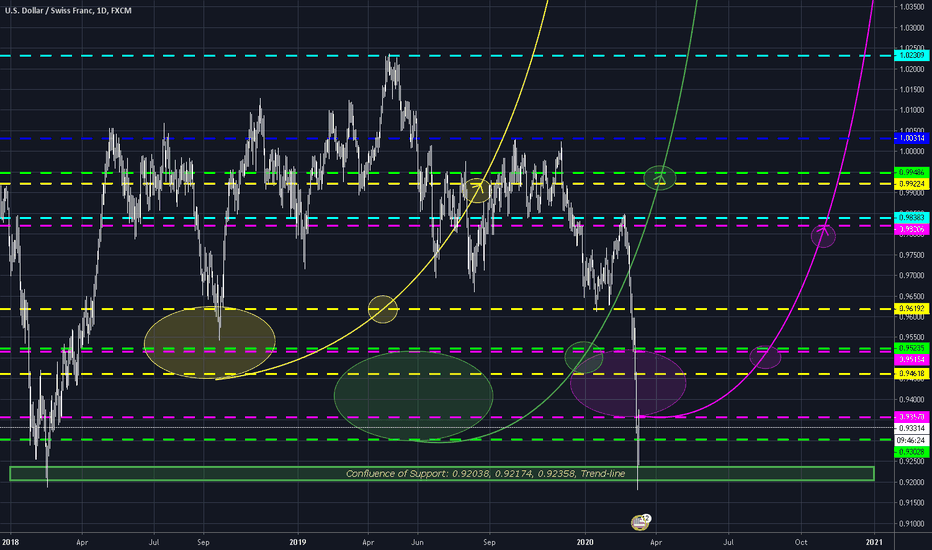Click the 2020 label on time axis

point(585,542)
